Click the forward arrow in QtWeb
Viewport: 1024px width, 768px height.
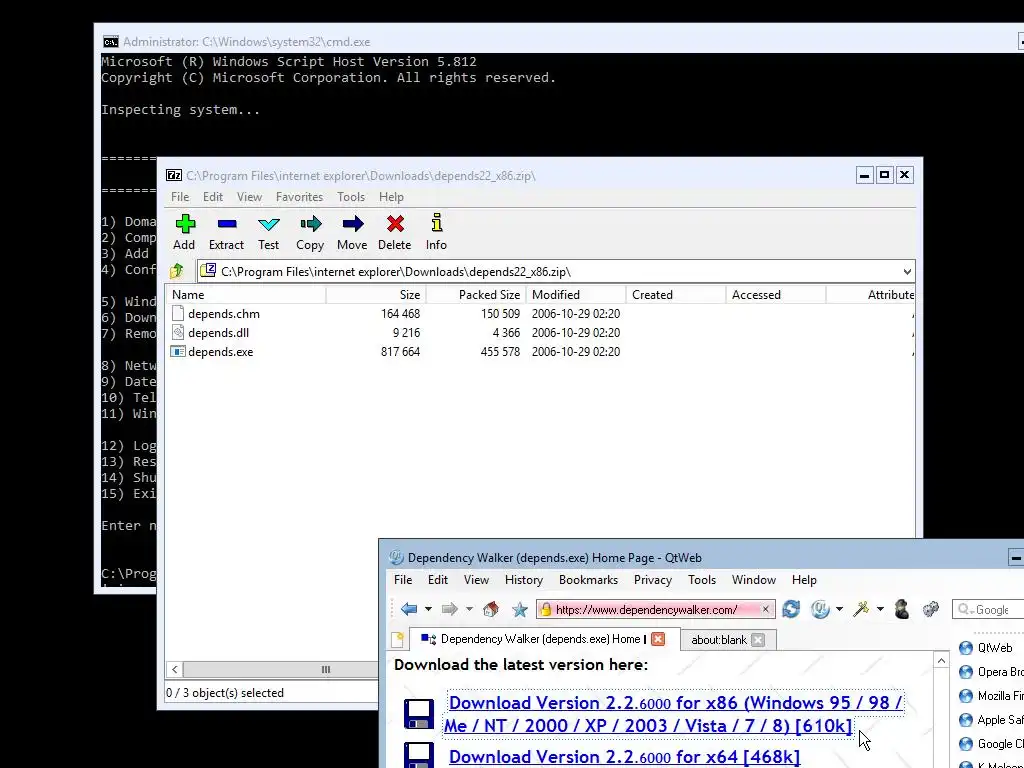pyautogui.click(x=449, y=609)
